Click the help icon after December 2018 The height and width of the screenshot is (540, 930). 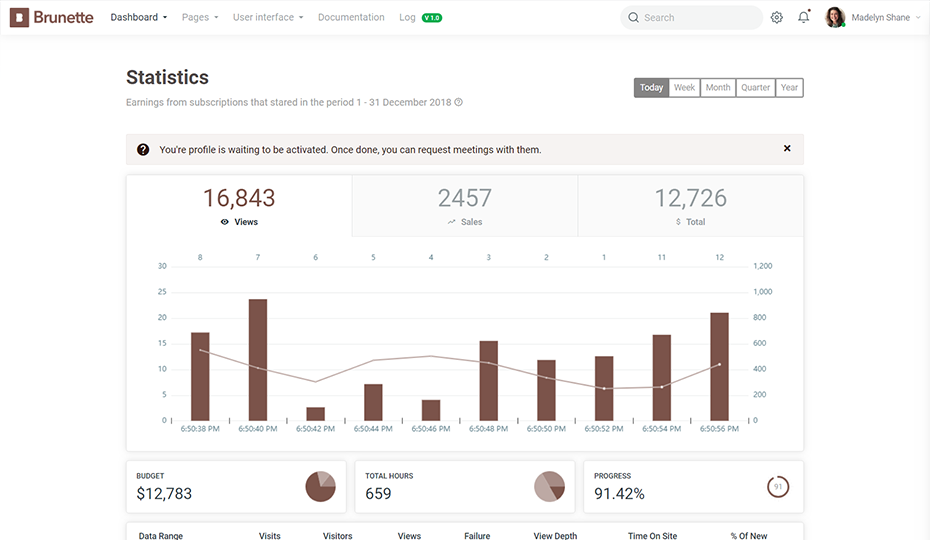coord(458,102)
